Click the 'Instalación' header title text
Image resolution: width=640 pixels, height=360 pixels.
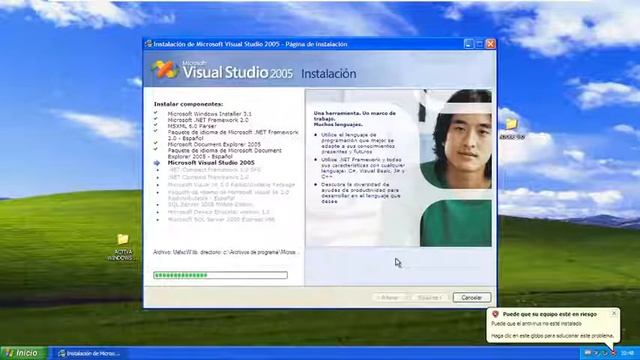pos(329,74)
